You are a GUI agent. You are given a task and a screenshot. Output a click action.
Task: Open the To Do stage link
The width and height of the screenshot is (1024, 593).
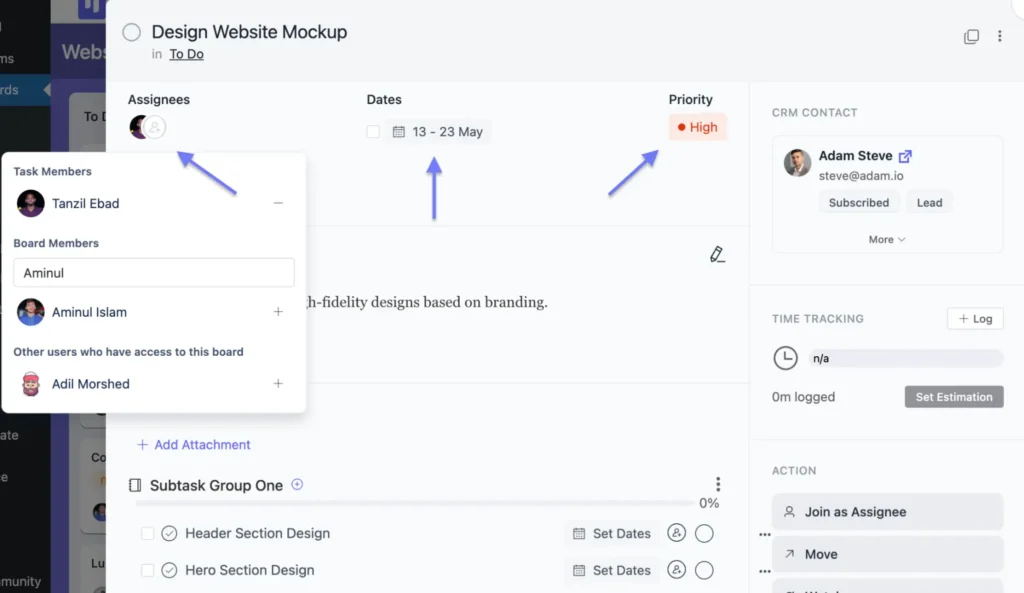coord(186,54)
